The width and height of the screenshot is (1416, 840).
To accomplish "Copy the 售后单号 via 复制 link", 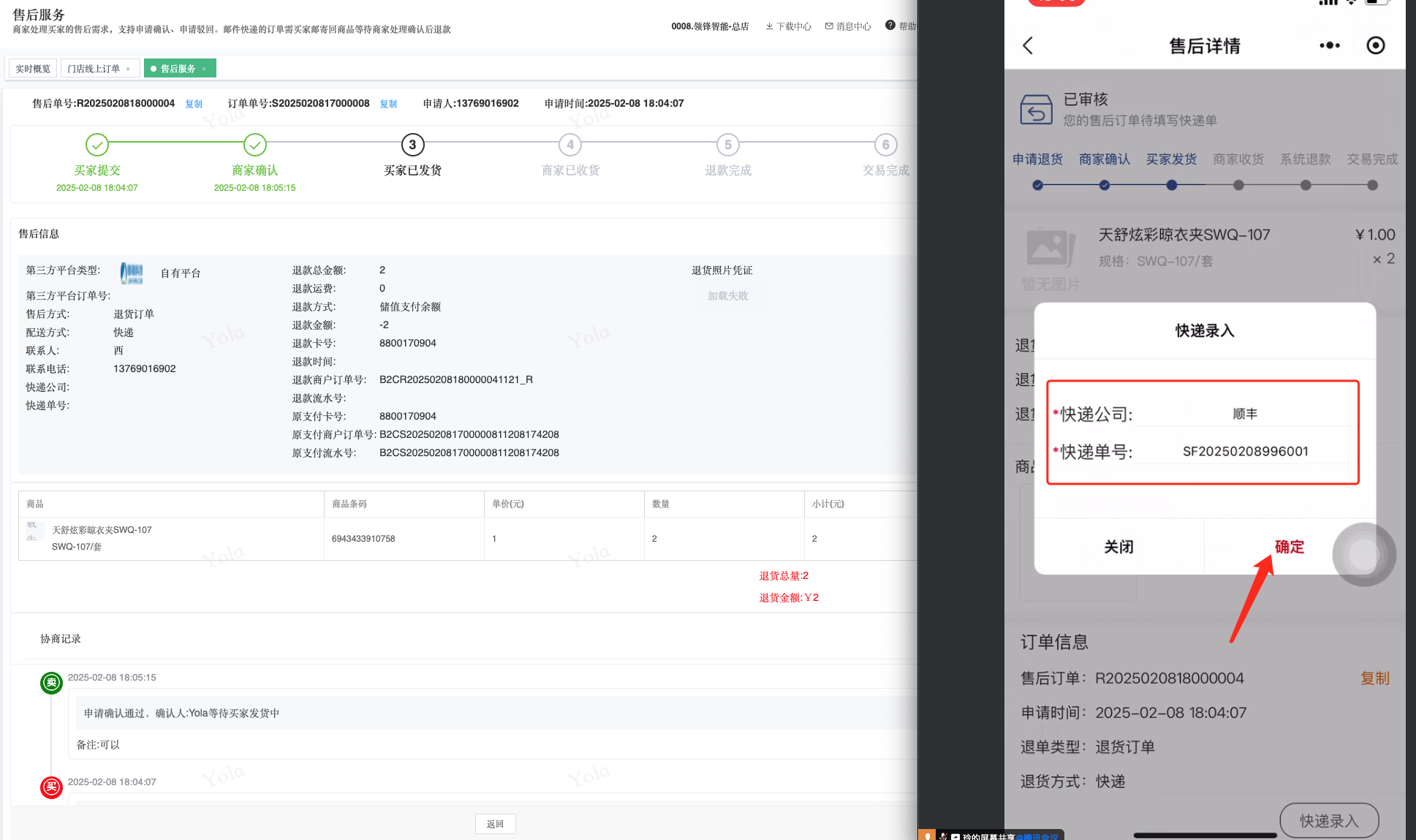I will [x=194, y=104].
